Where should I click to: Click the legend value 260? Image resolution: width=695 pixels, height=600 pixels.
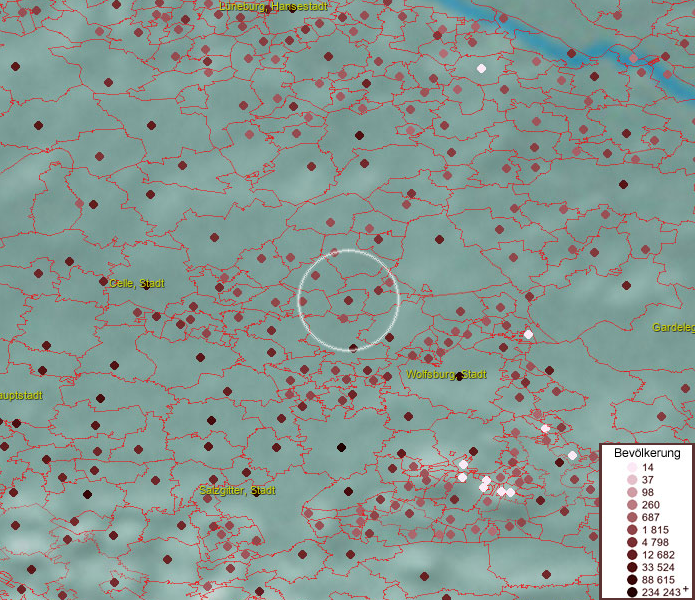[651, 505]
